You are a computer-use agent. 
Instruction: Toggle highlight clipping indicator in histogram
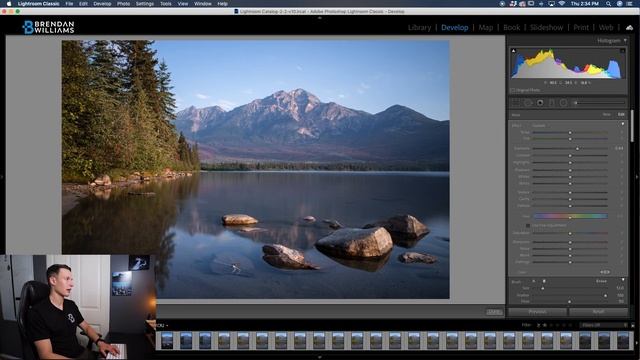pyautogui.click(x=622, y=51)
